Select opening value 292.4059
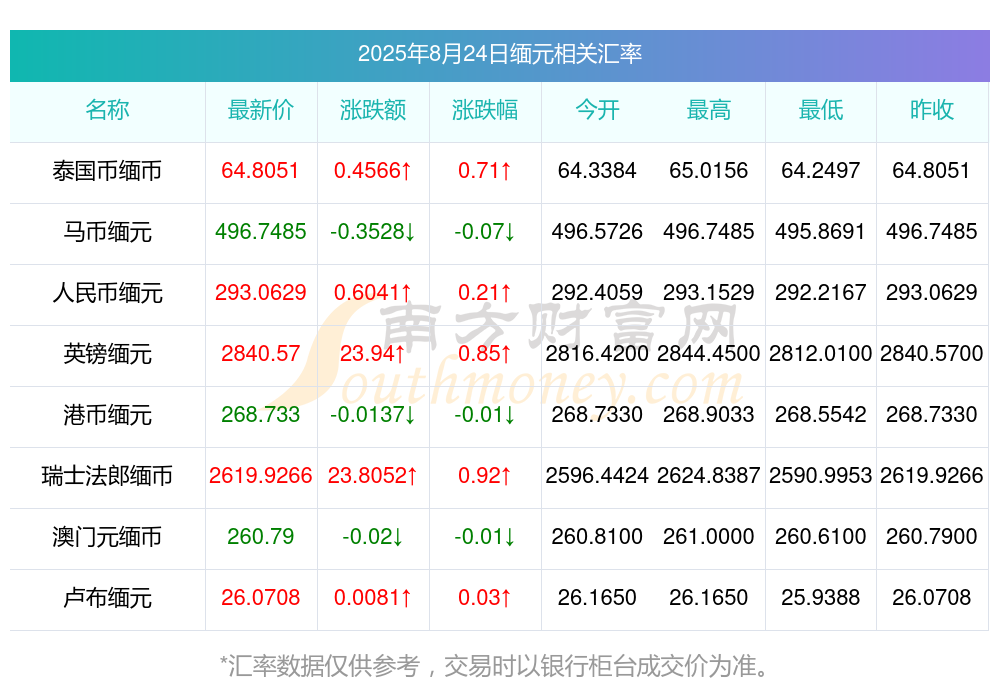The image size is (1000, 698). point(597,292)
